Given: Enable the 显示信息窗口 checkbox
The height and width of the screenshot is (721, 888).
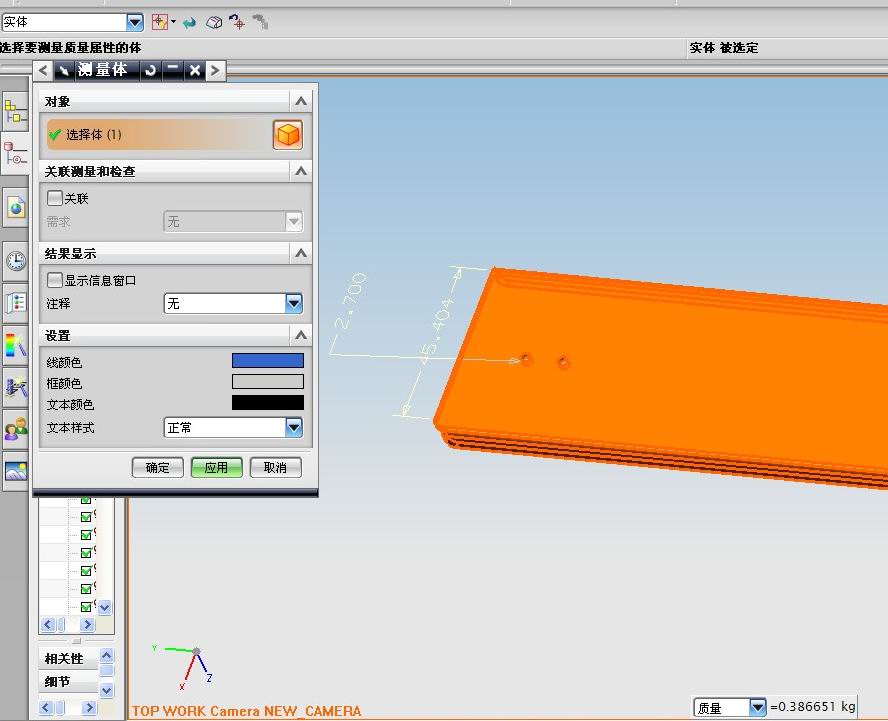Looking at the screenshot, I should tap(54, 280).
